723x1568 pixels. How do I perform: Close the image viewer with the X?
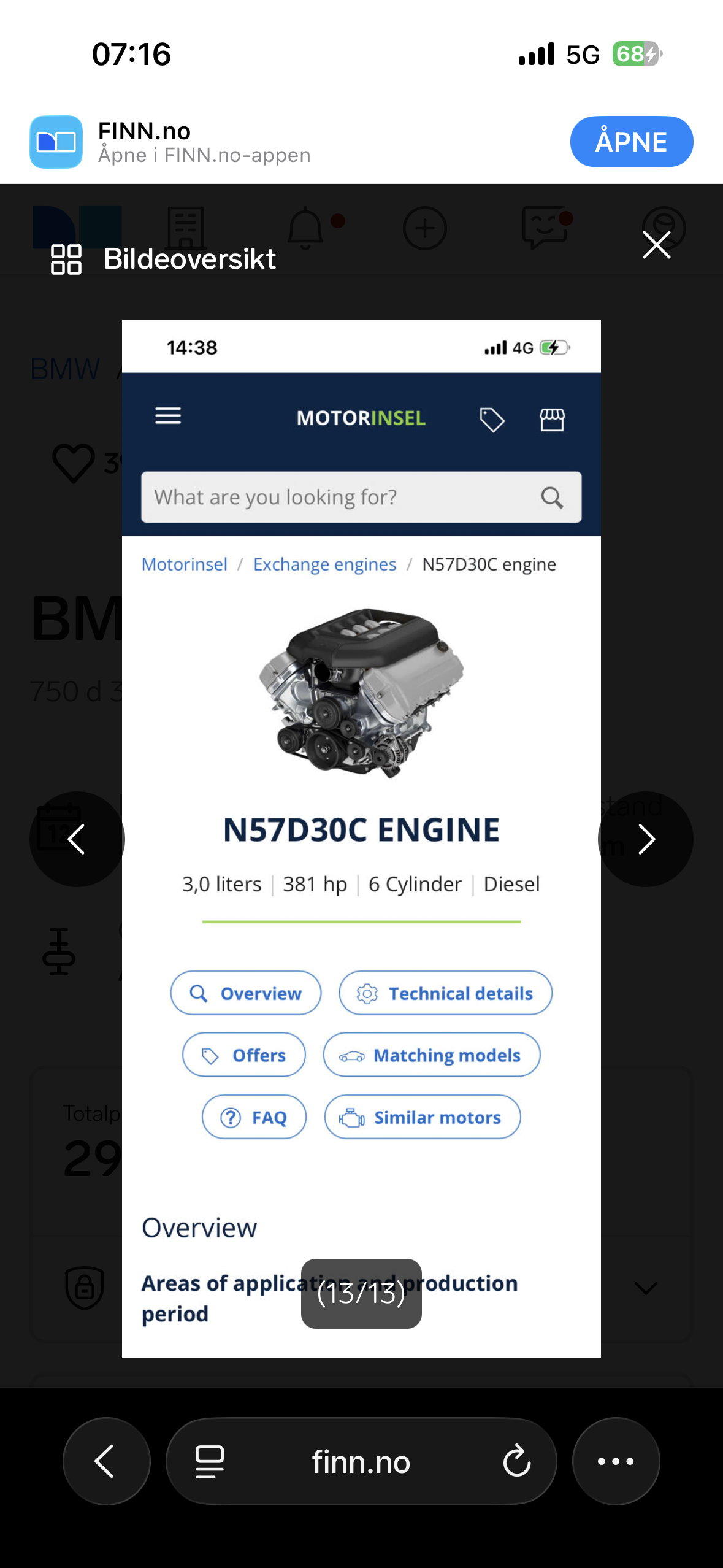pyautogui.click(x=656, y=245)
